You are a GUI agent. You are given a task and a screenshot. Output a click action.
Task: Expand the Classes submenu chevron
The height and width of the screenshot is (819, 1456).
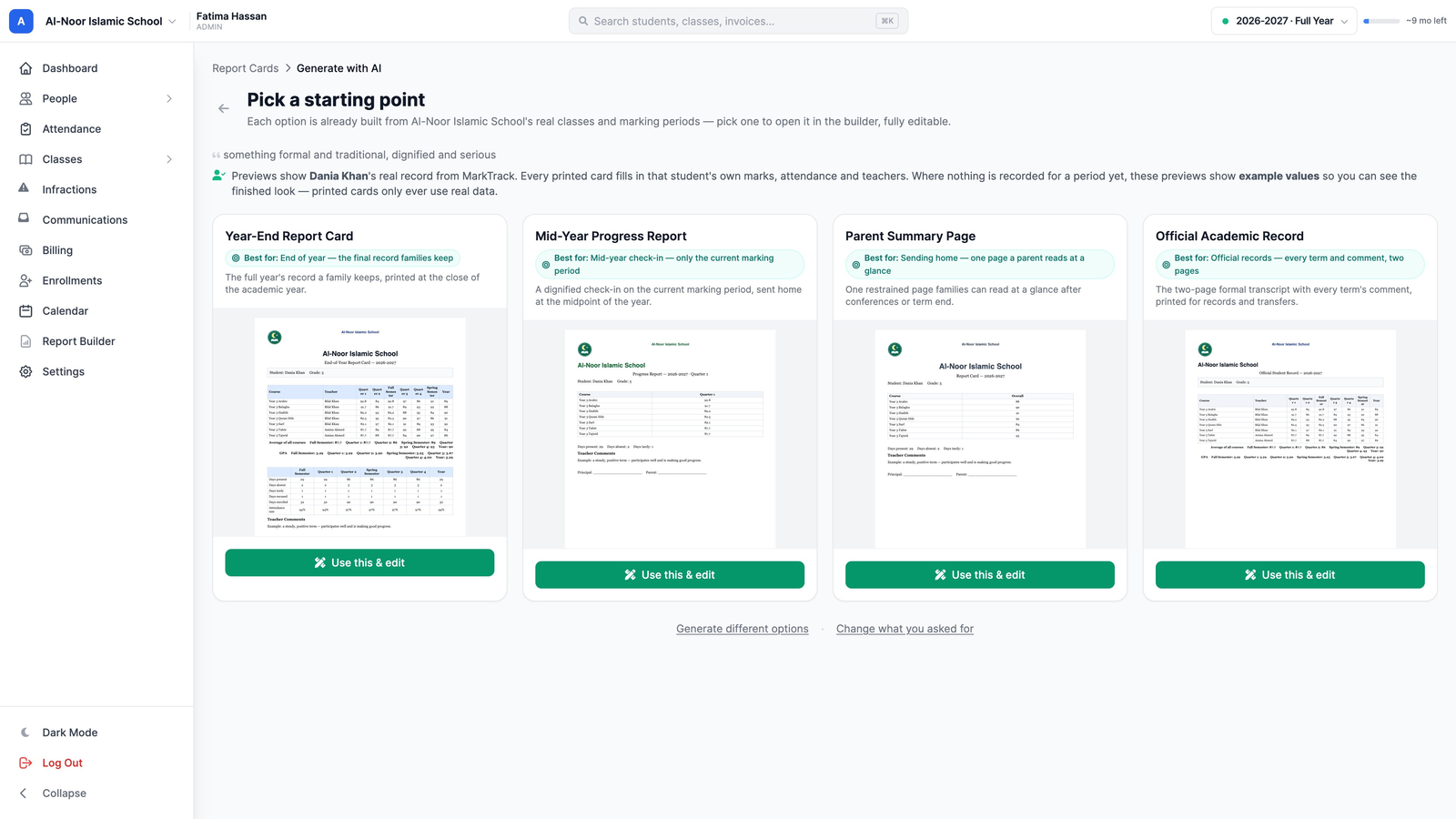pyautogui.click(x=169, y=159)
